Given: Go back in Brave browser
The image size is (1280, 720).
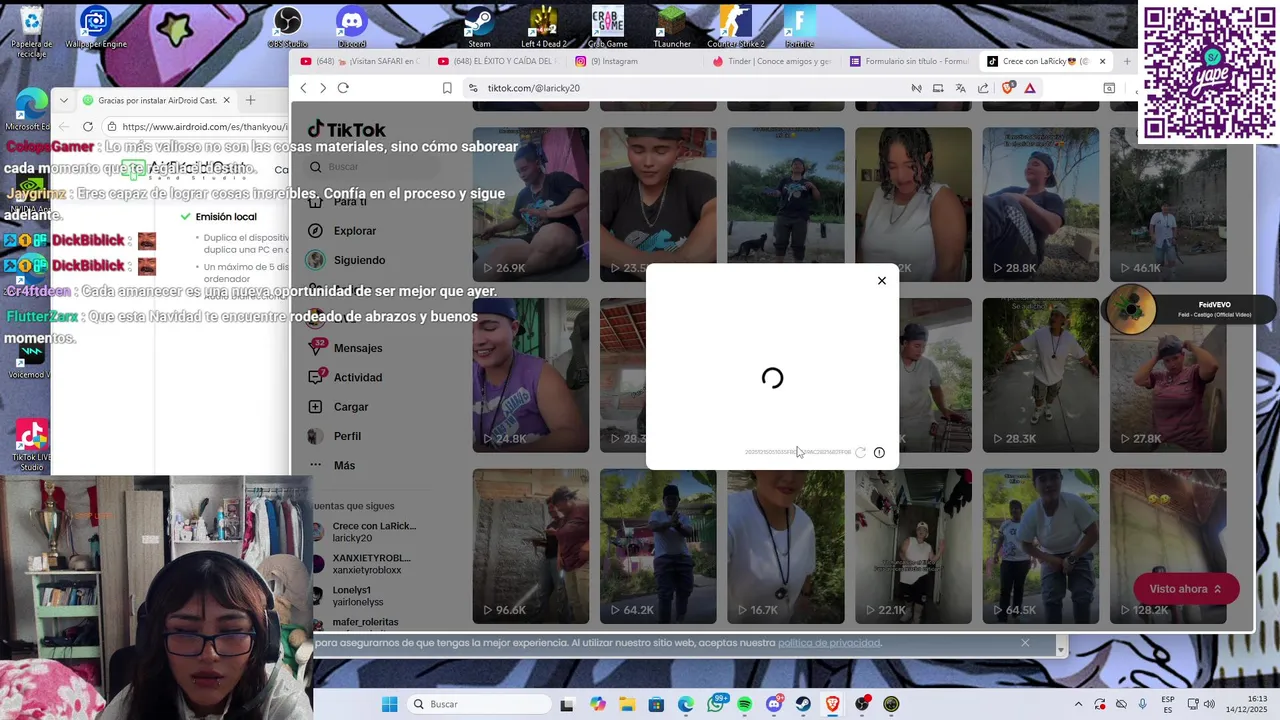Looking at the screenshot, I should pyautogui.click(x=304, y=88).
